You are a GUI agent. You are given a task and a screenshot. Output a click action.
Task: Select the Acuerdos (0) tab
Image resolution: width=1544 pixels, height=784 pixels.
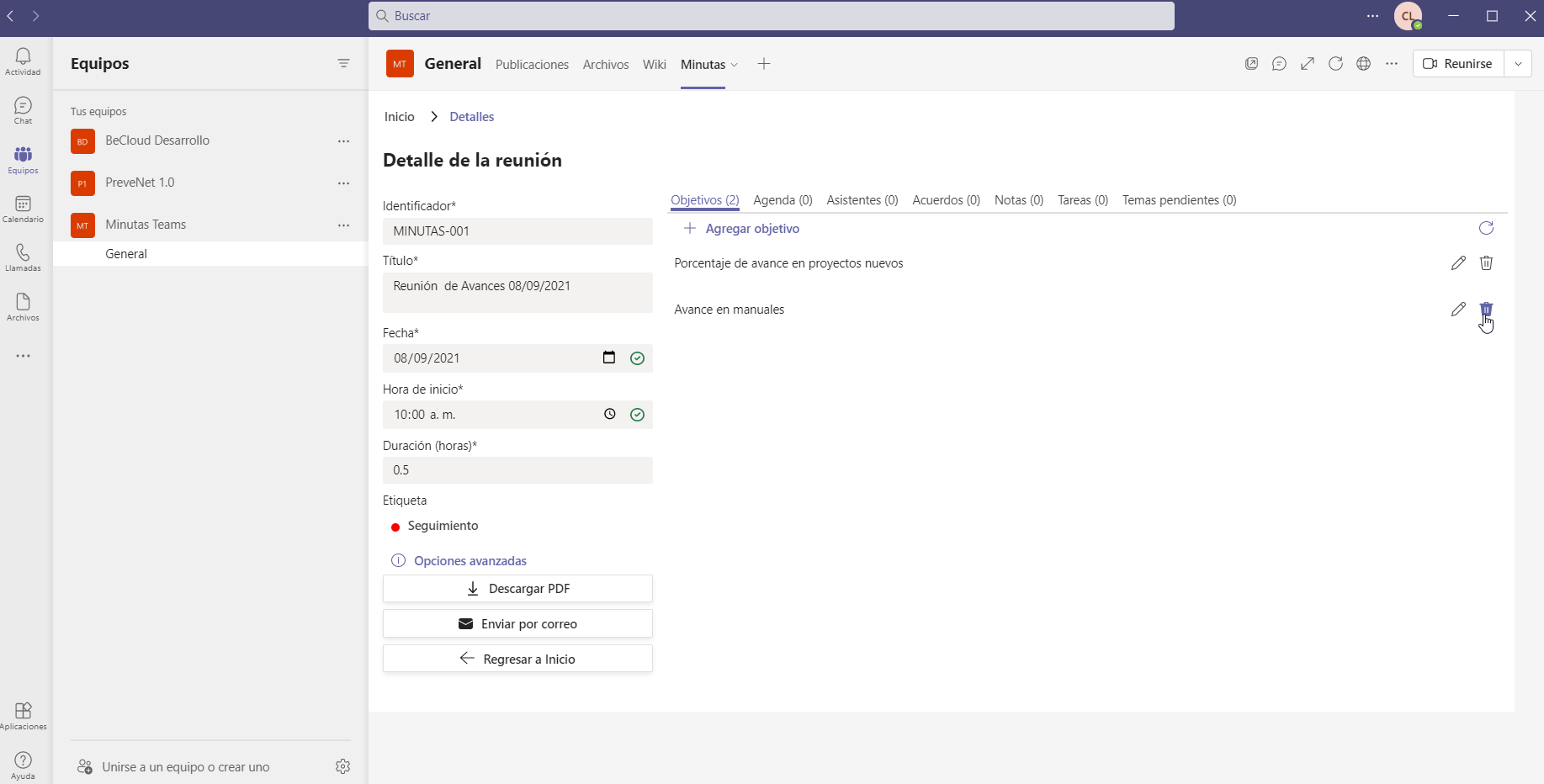[x=946, y=200]
